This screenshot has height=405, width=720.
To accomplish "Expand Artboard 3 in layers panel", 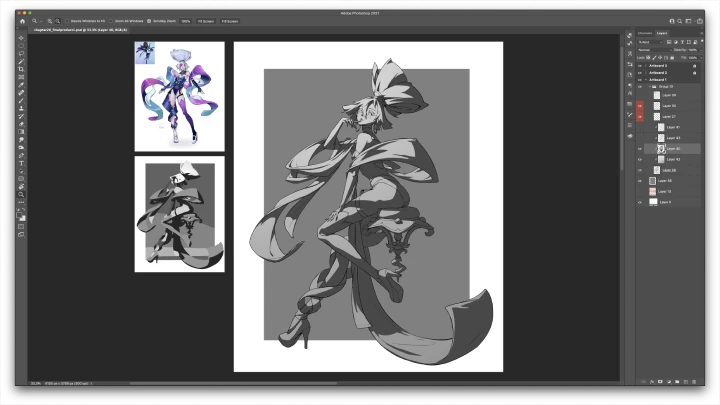I will [646, 65].
